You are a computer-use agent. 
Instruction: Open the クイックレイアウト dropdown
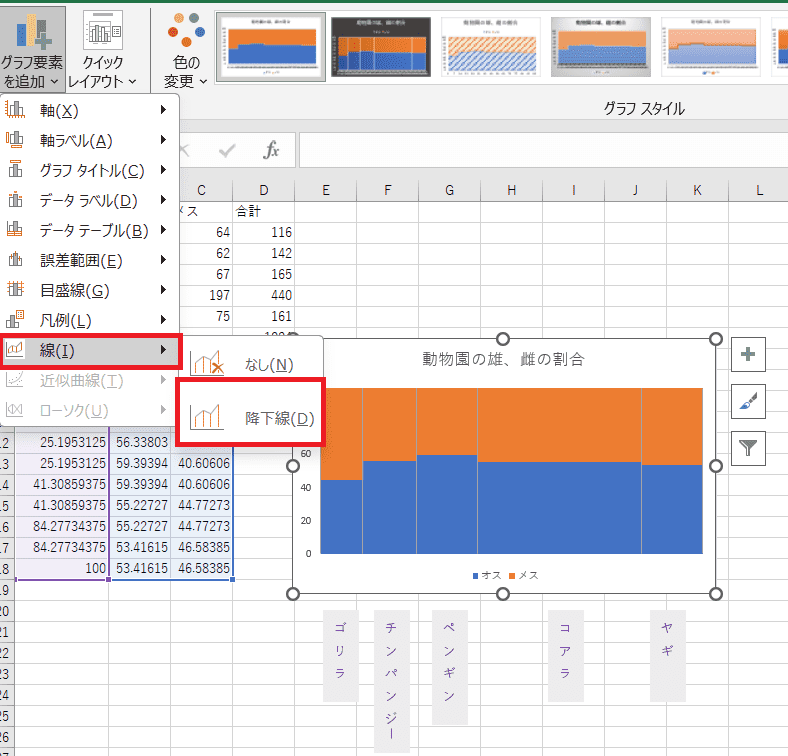pyautogui.click(x=103, y=49)
